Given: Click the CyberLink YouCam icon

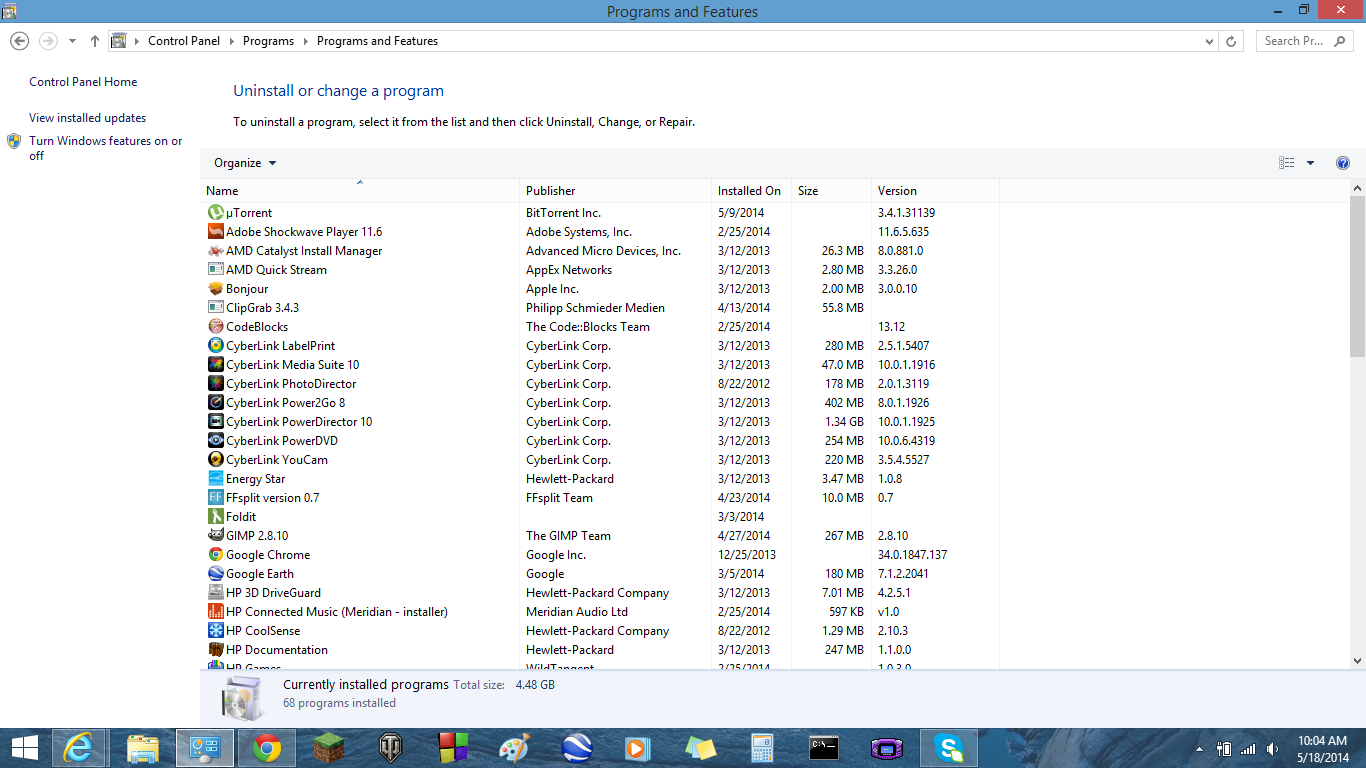Looking at the screenshot, I should (215, 459).
